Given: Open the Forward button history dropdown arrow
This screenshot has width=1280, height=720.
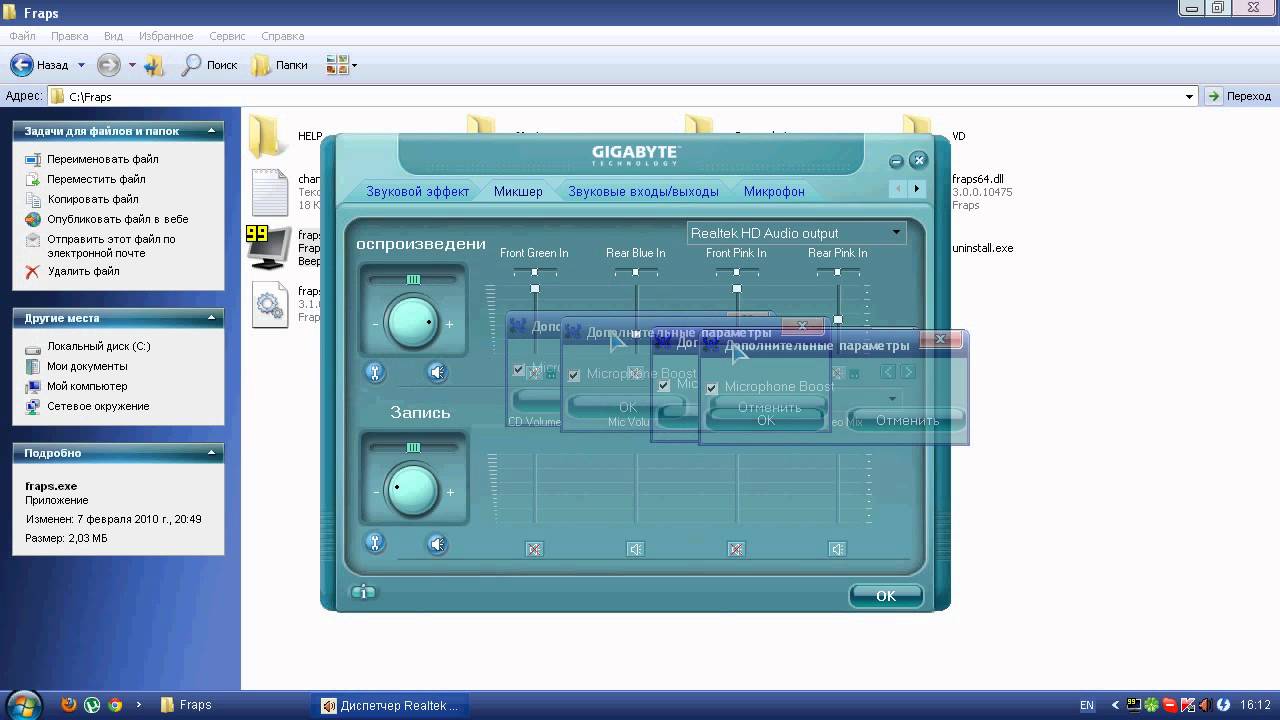Looking at the screenshot, I should click(132, 65).
